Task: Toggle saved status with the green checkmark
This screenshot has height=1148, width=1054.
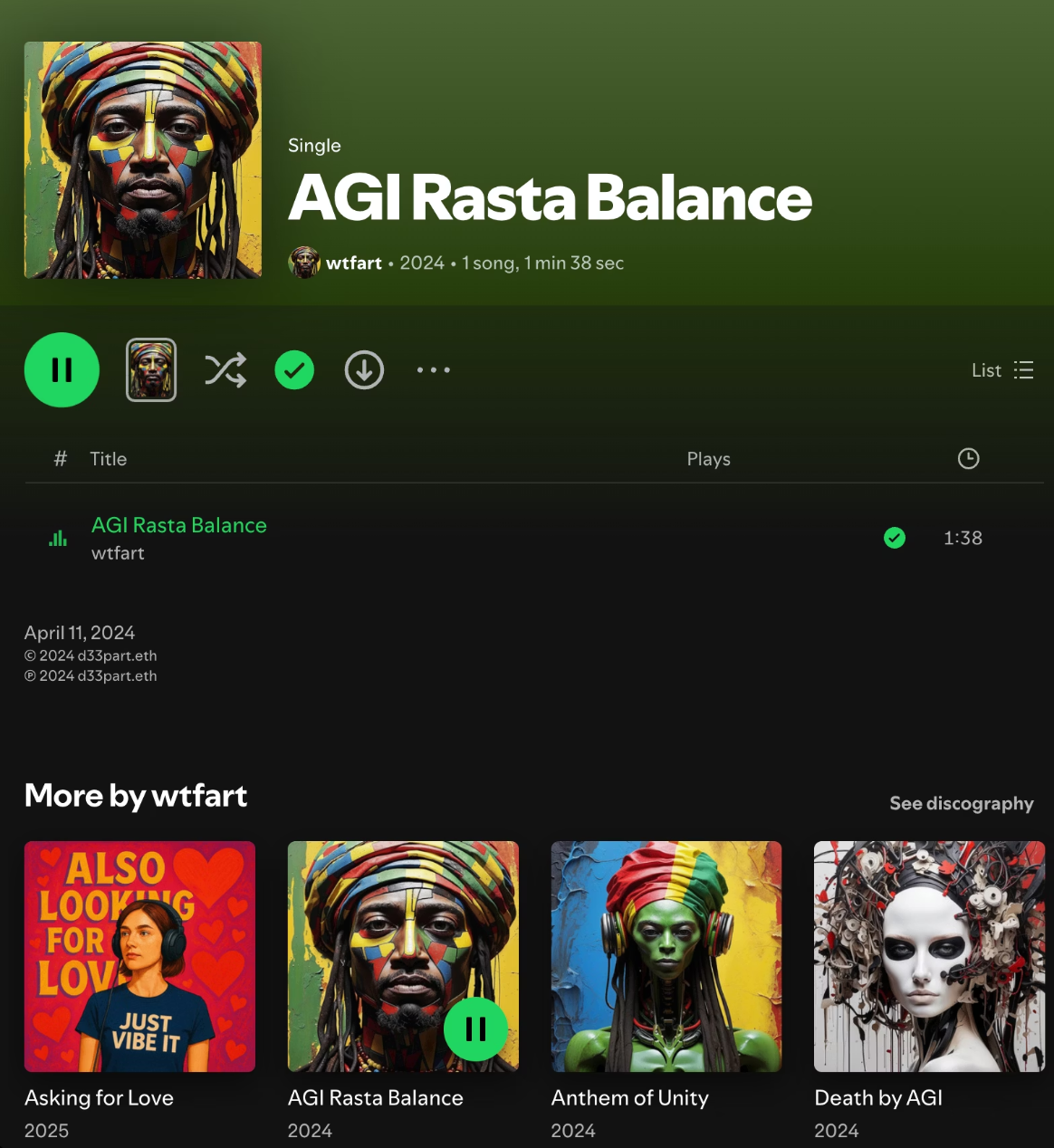Action: pos(293,370)
